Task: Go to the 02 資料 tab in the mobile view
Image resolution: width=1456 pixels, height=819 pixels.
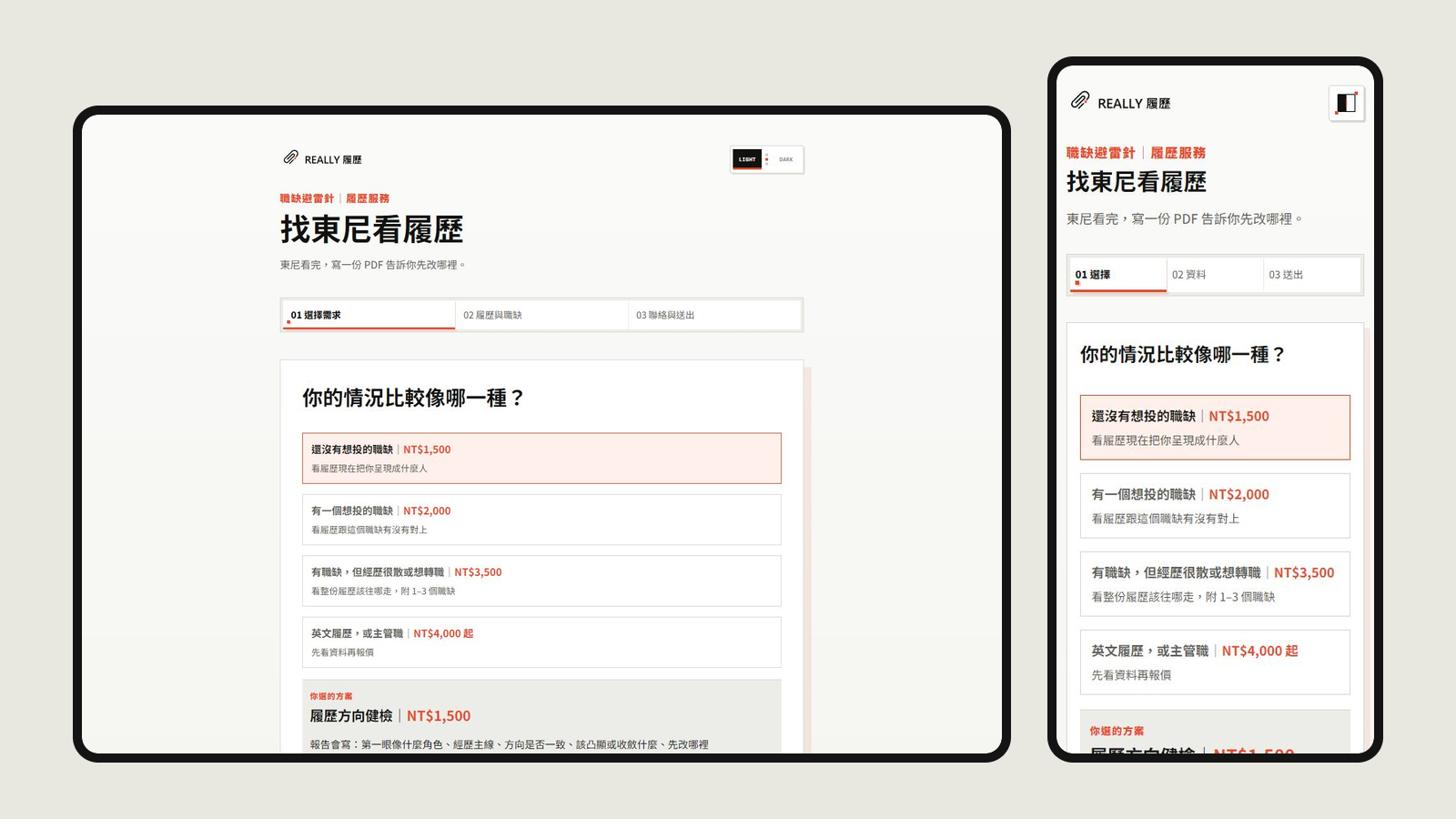Action: (x=1215, y=275)
